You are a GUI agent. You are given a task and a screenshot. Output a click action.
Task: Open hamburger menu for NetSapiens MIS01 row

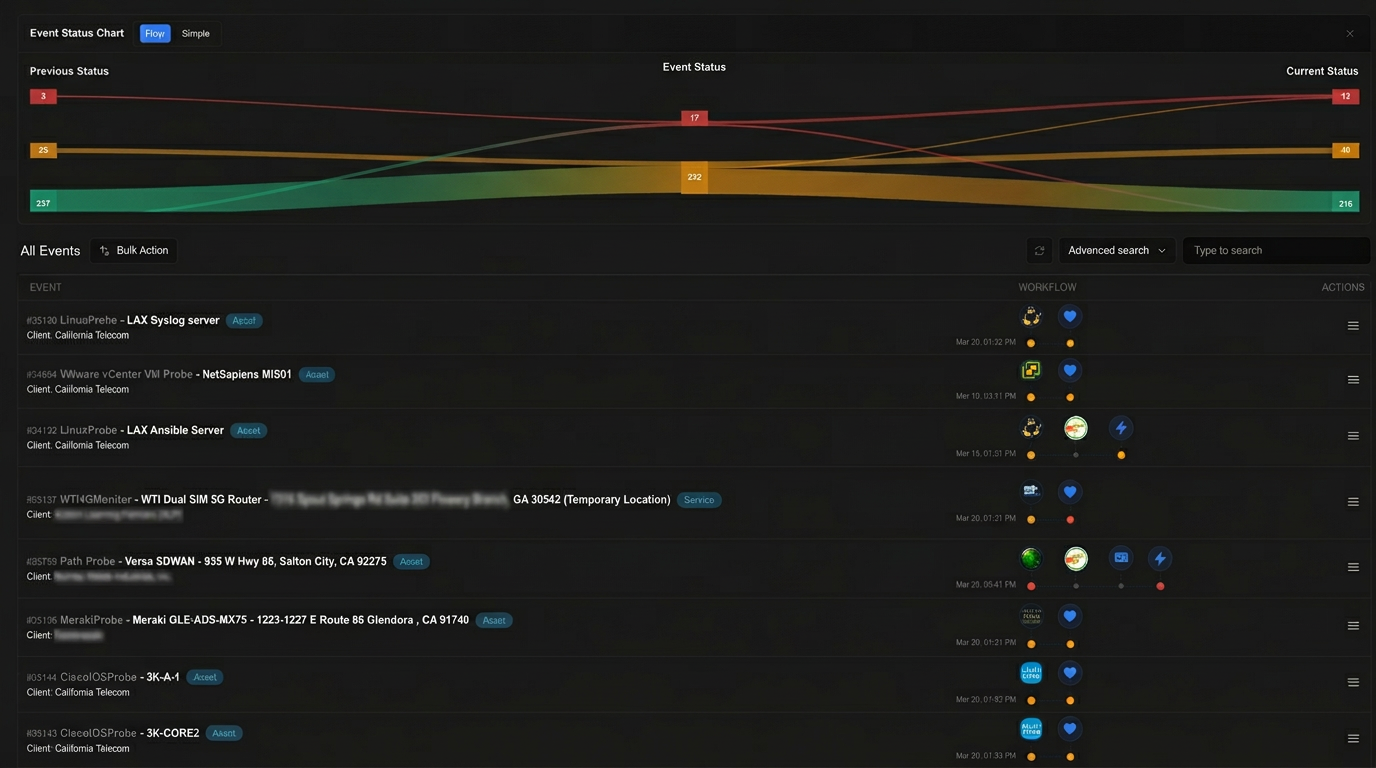(x=1353, y=380)
